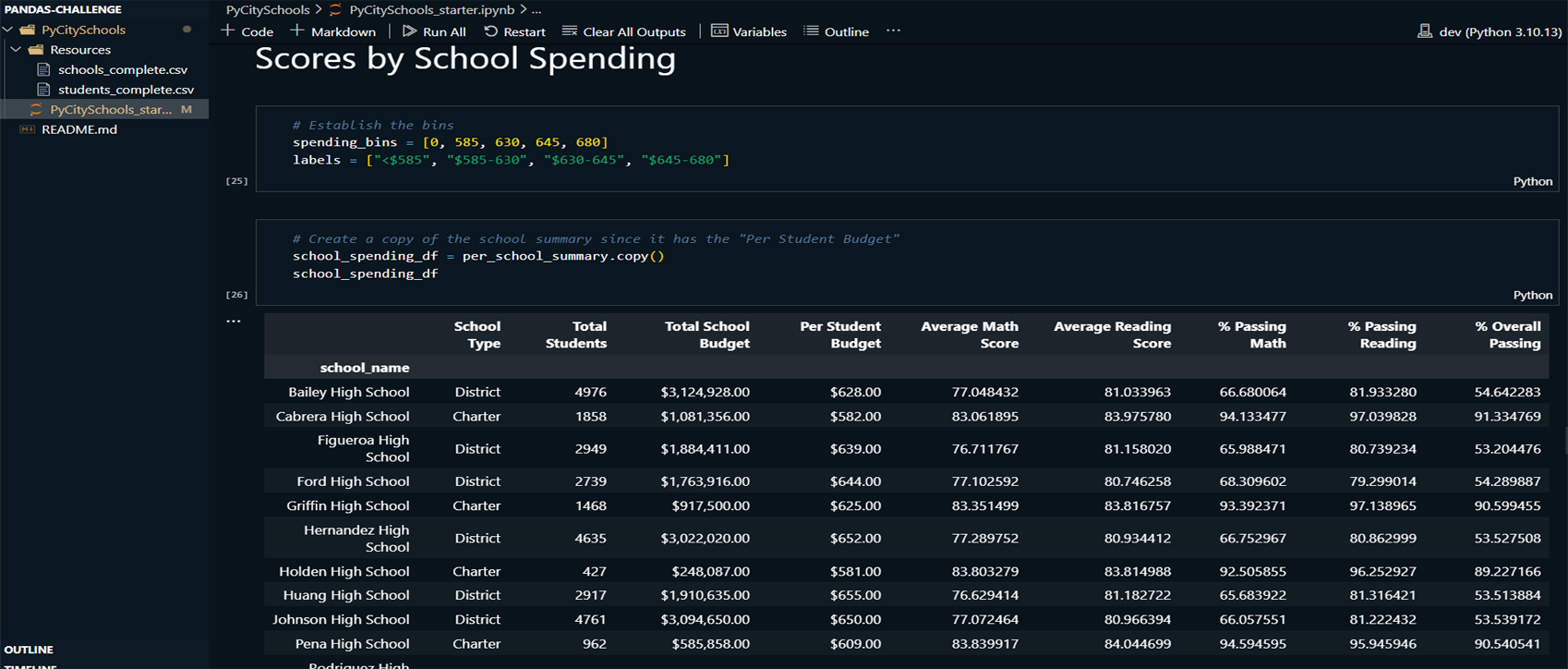Click the Run All play icon
The width and height of the screenshot is (1568, 669).
click(x=409, y=31)
